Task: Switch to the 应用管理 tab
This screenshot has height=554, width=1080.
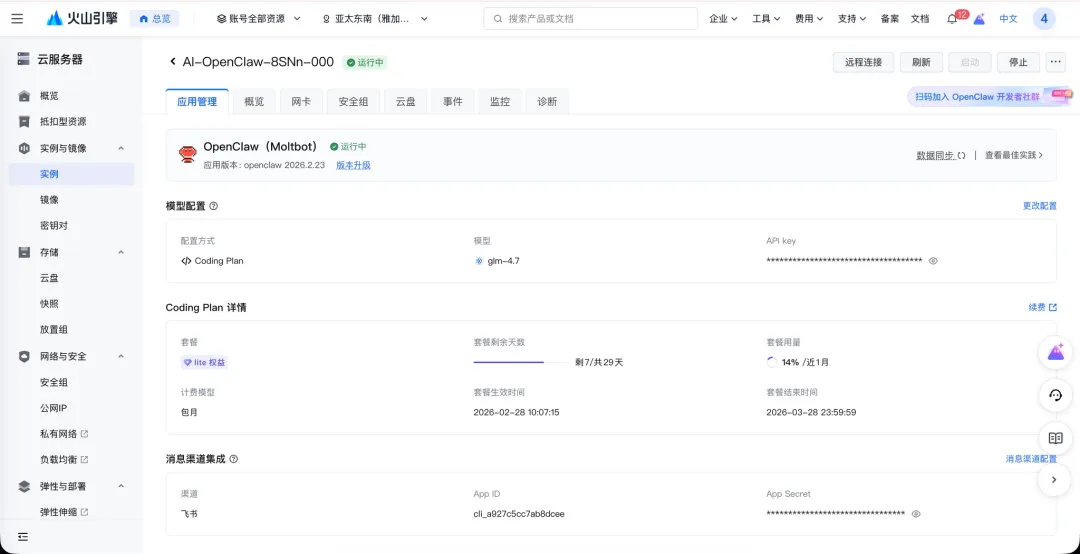Action: click(197, 101)
